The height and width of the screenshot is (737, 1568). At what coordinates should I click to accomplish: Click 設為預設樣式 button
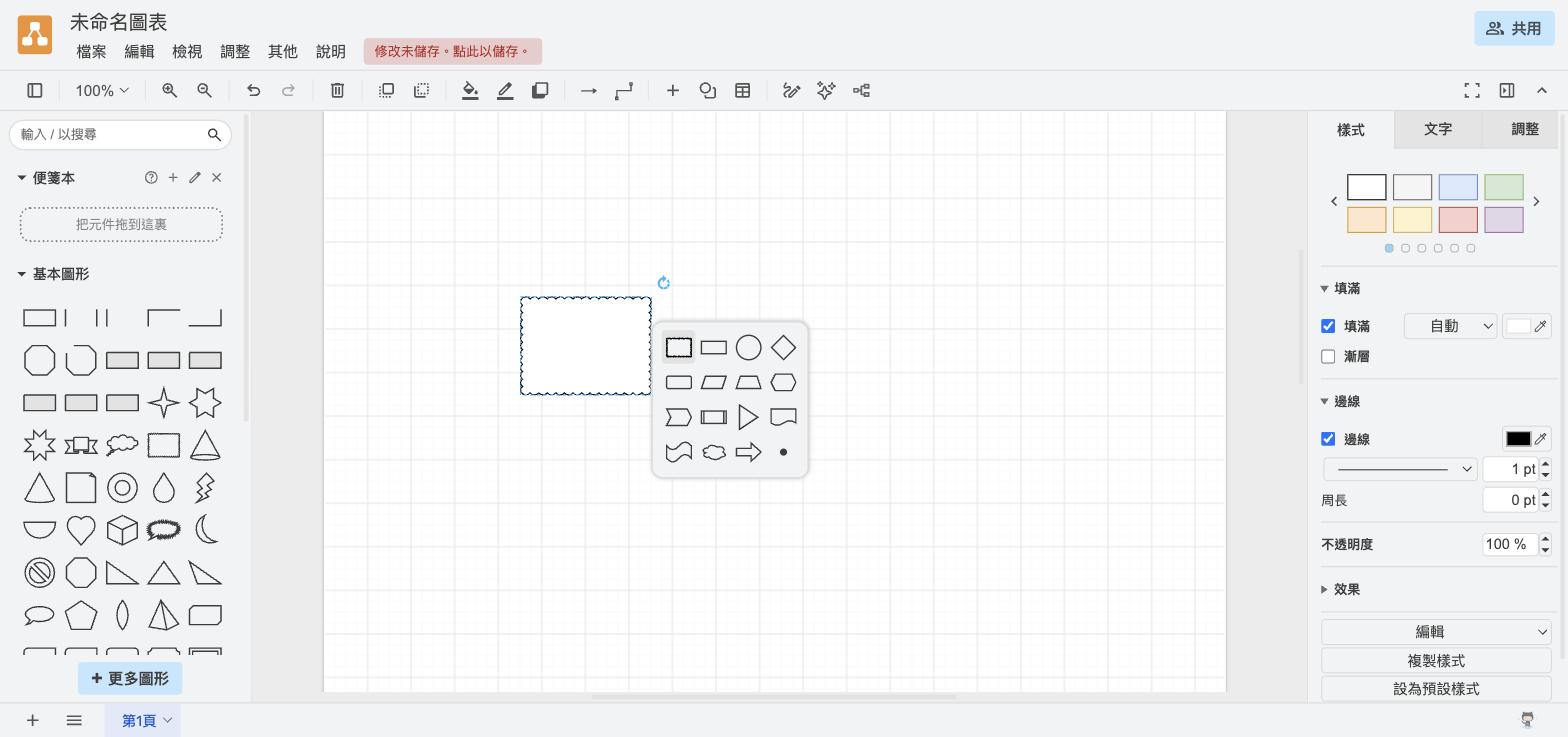(1436, 689)
